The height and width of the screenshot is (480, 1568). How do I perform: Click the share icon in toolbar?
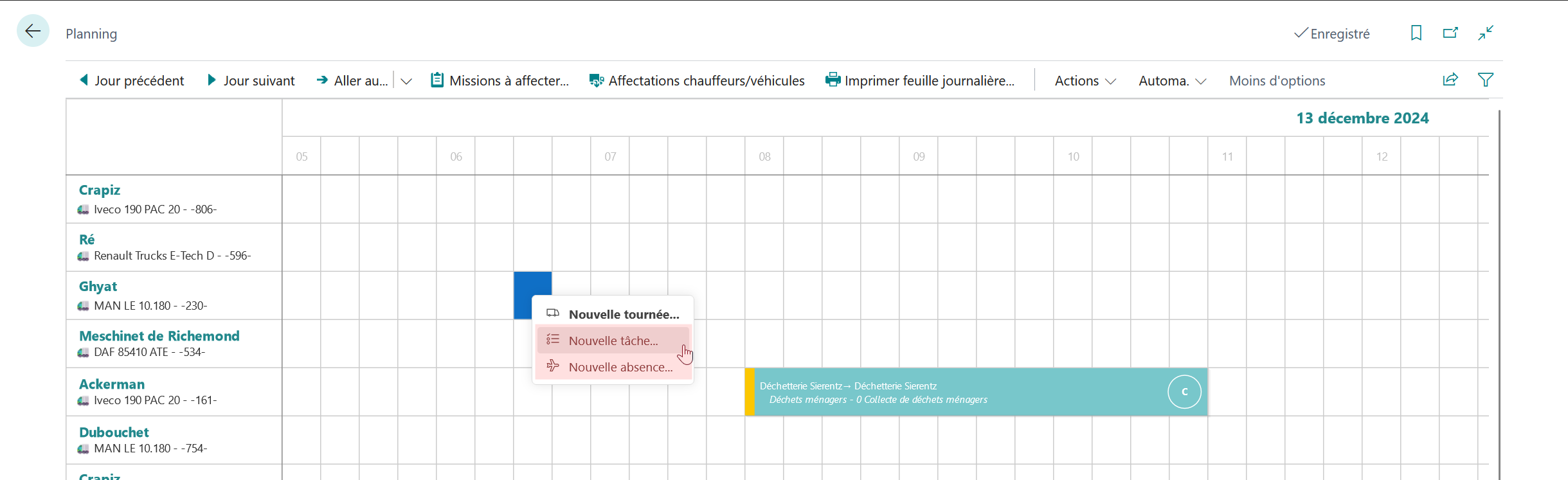pos(1450,80)
